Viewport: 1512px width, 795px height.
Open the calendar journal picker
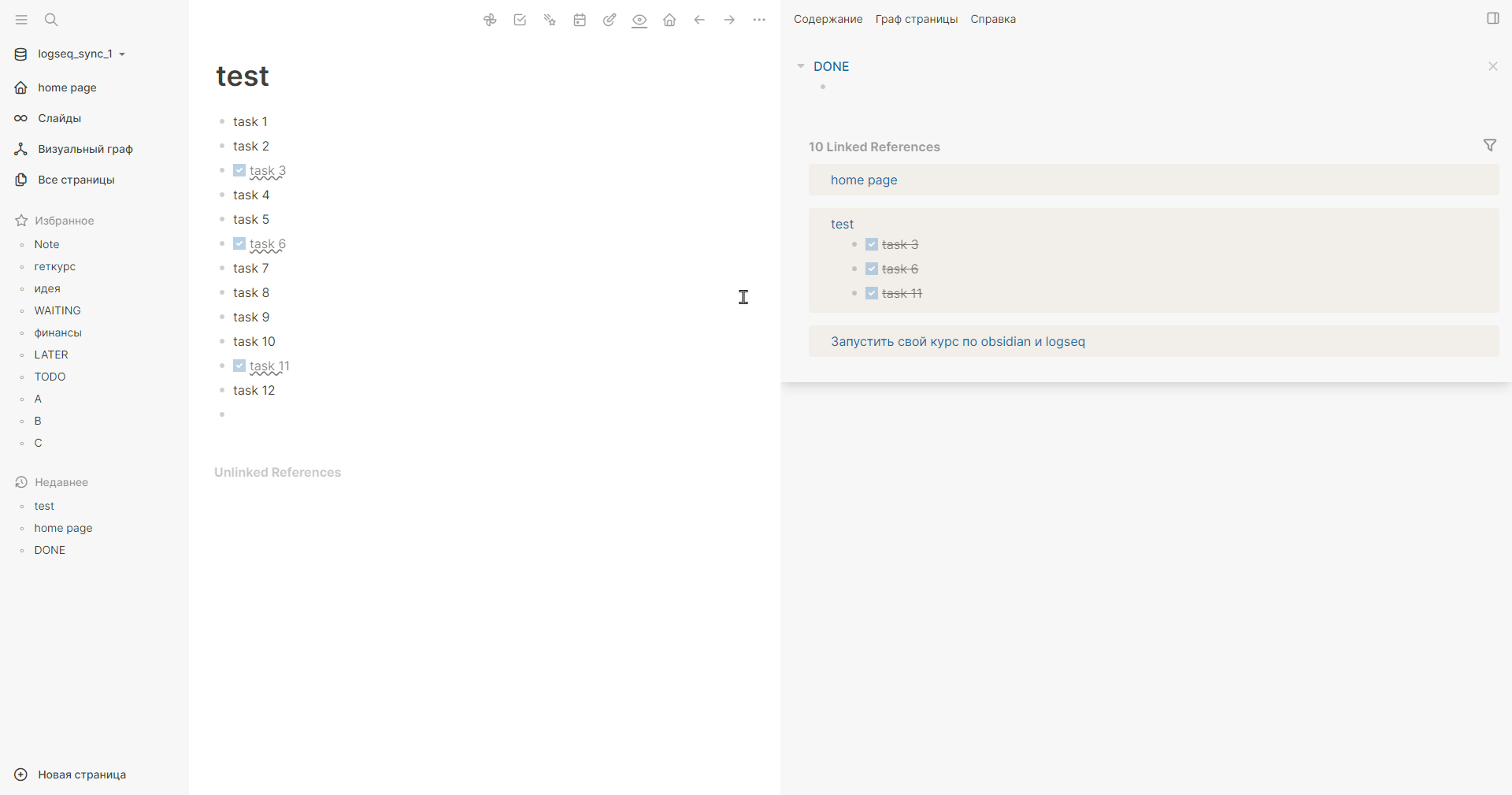(580, 20)
